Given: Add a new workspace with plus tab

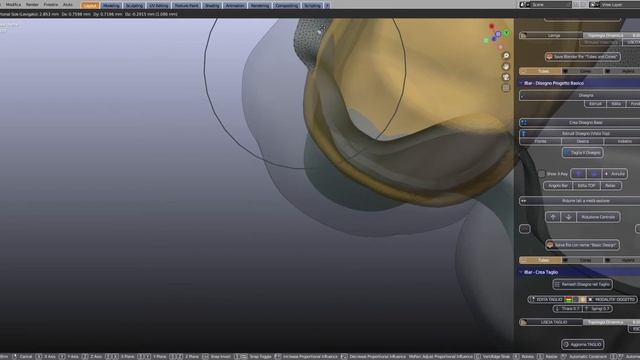Looking at the screenshot, I should point(327,6).
